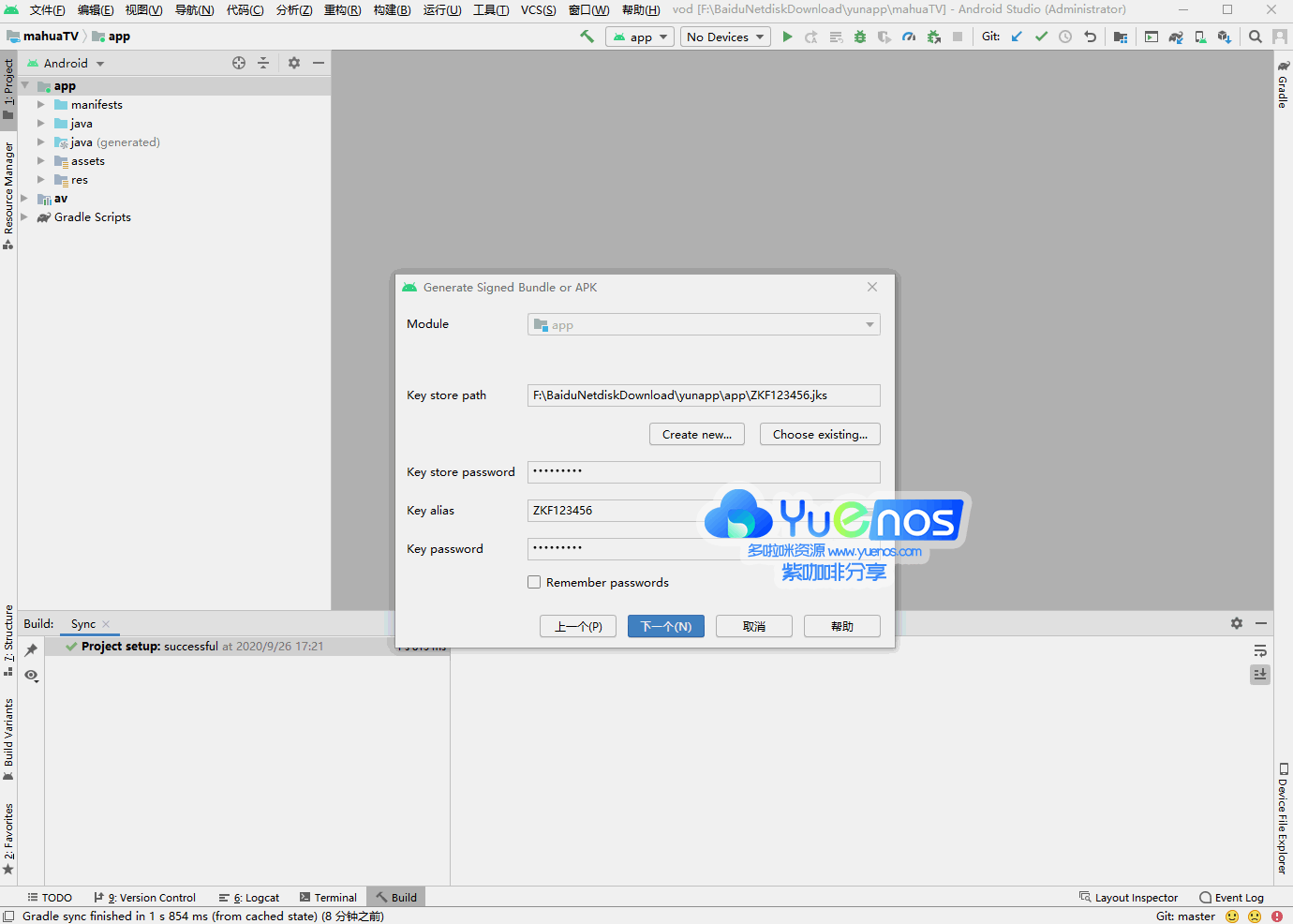Sync project with Gradle files

tap(1176, 37)
